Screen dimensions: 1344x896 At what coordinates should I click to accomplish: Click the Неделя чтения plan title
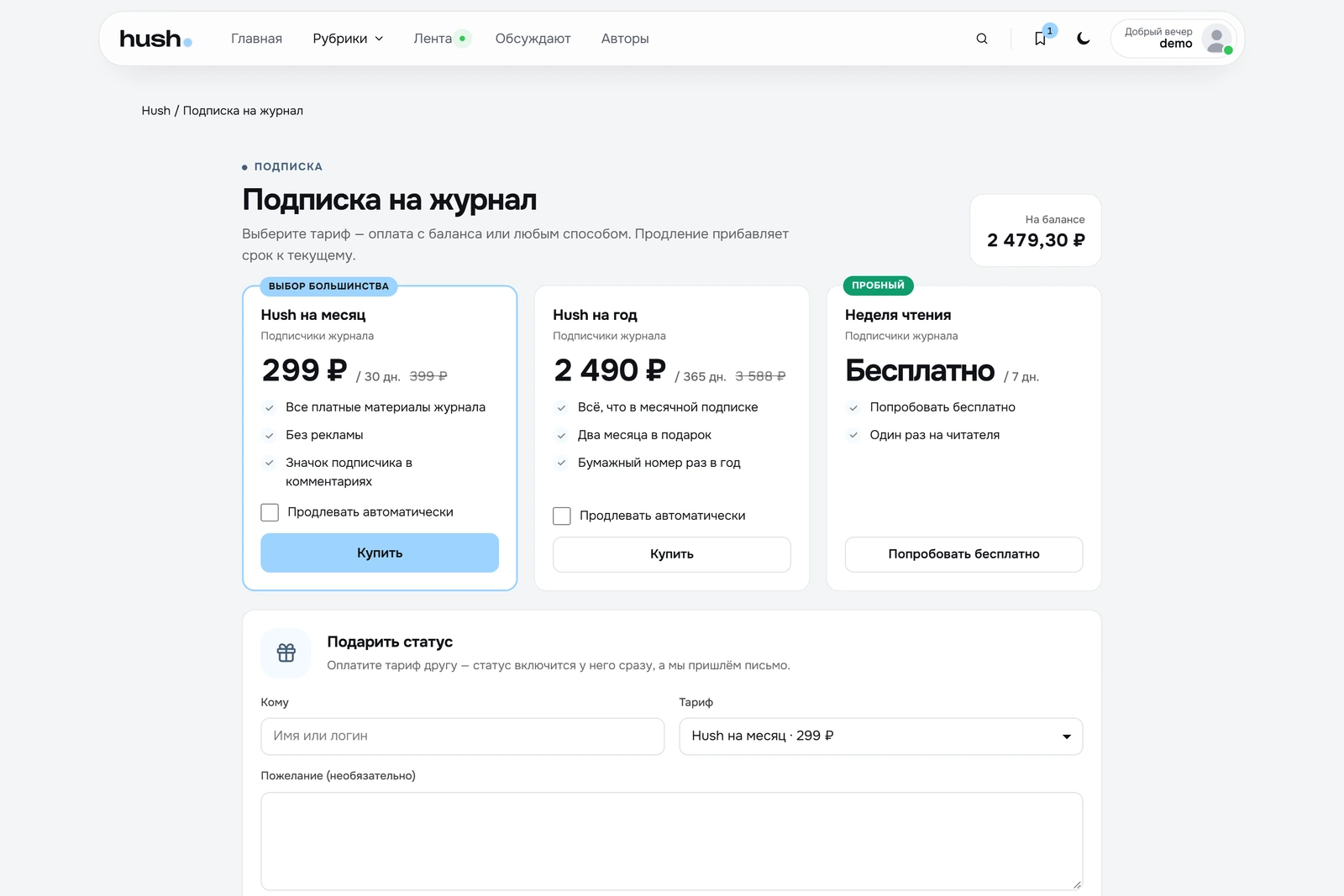coord(898,315)
